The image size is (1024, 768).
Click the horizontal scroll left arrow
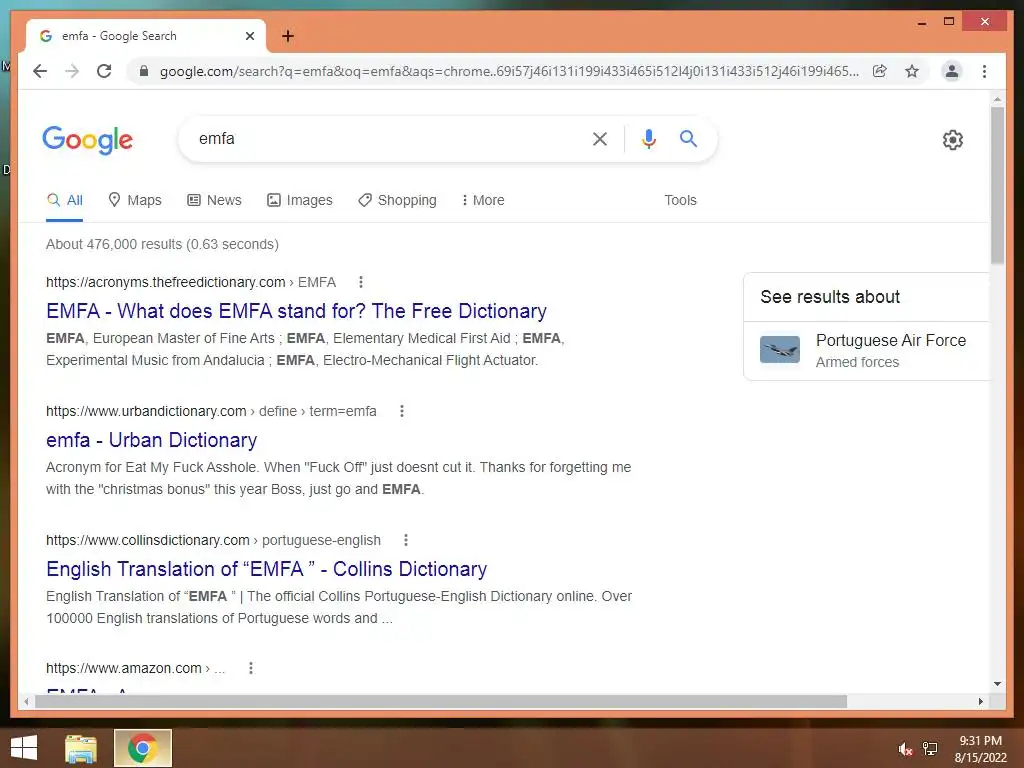coord(26,701)
